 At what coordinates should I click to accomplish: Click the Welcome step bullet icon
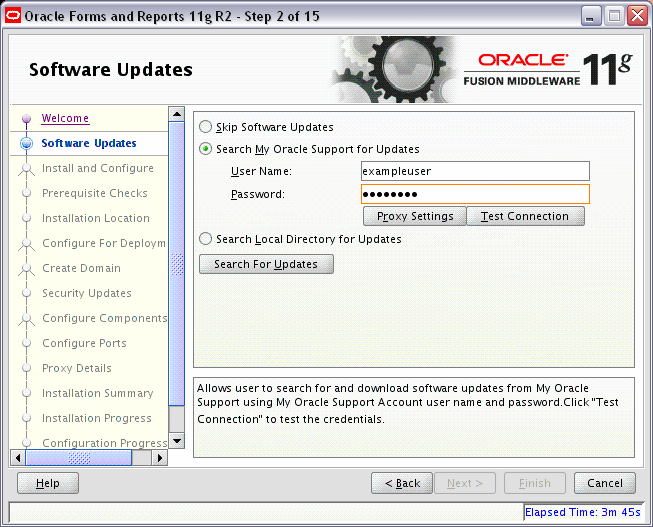tap(27, 119)
